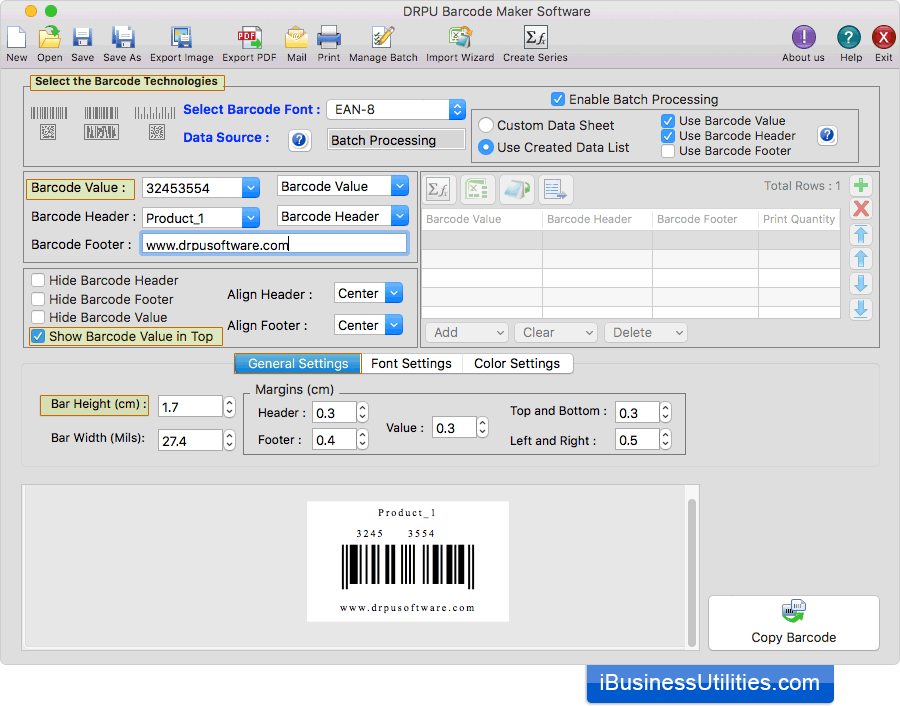This screenshot has height=706, width=900.
Task: Select Custom Data Sheet radio button
Action: tap(486, 125)
